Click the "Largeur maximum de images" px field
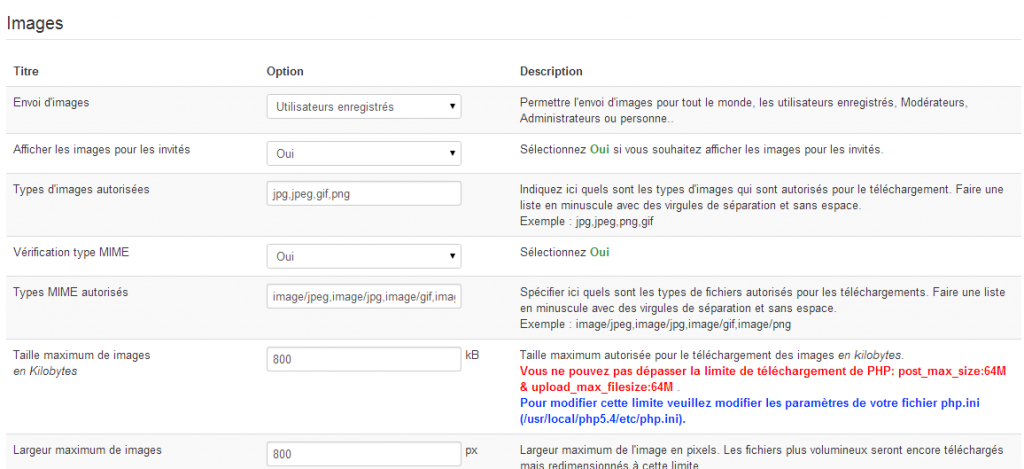Viewport: 1024px width, 469px height. pos(363,455)
